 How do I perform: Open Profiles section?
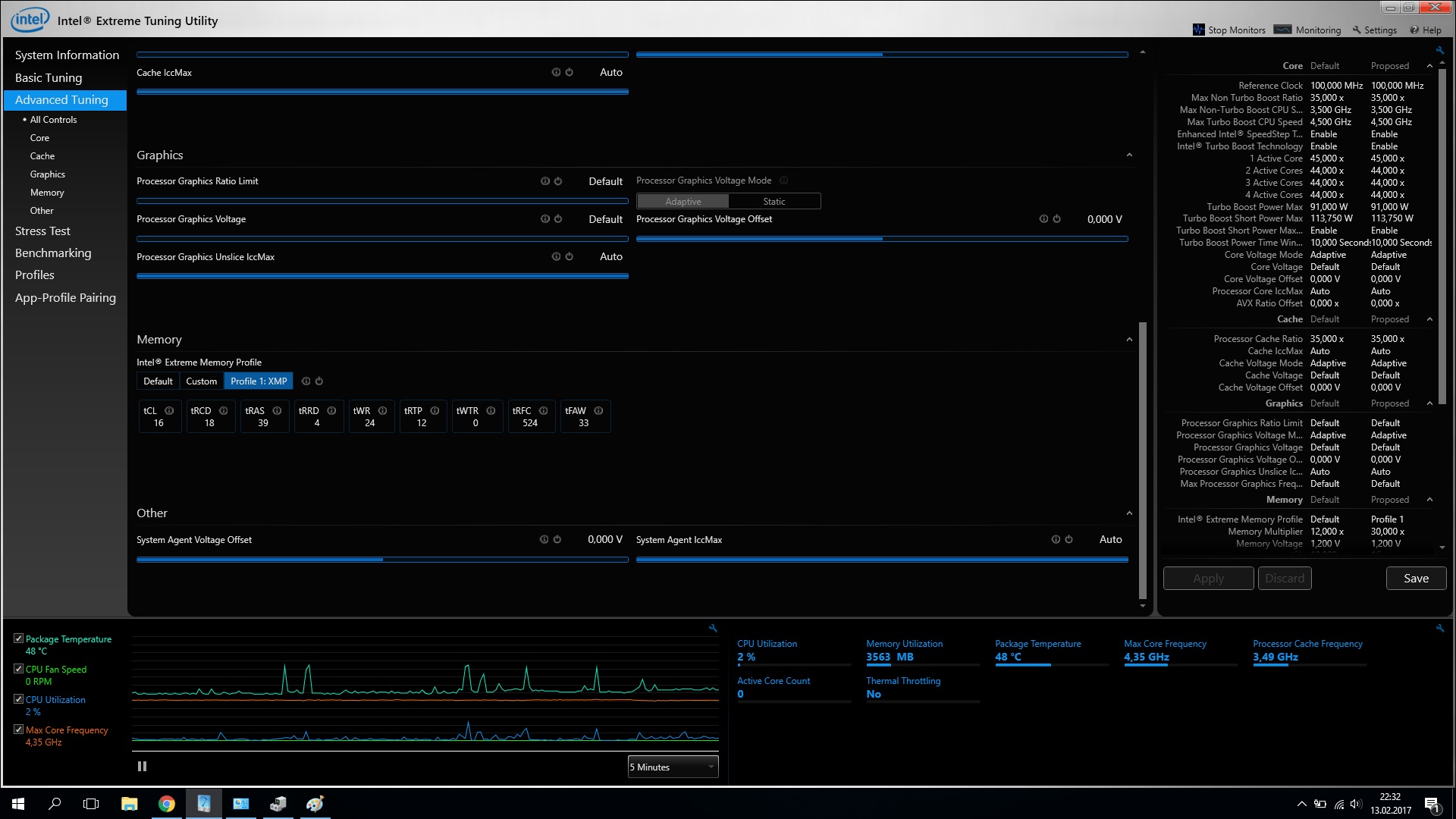click(35, 275)
